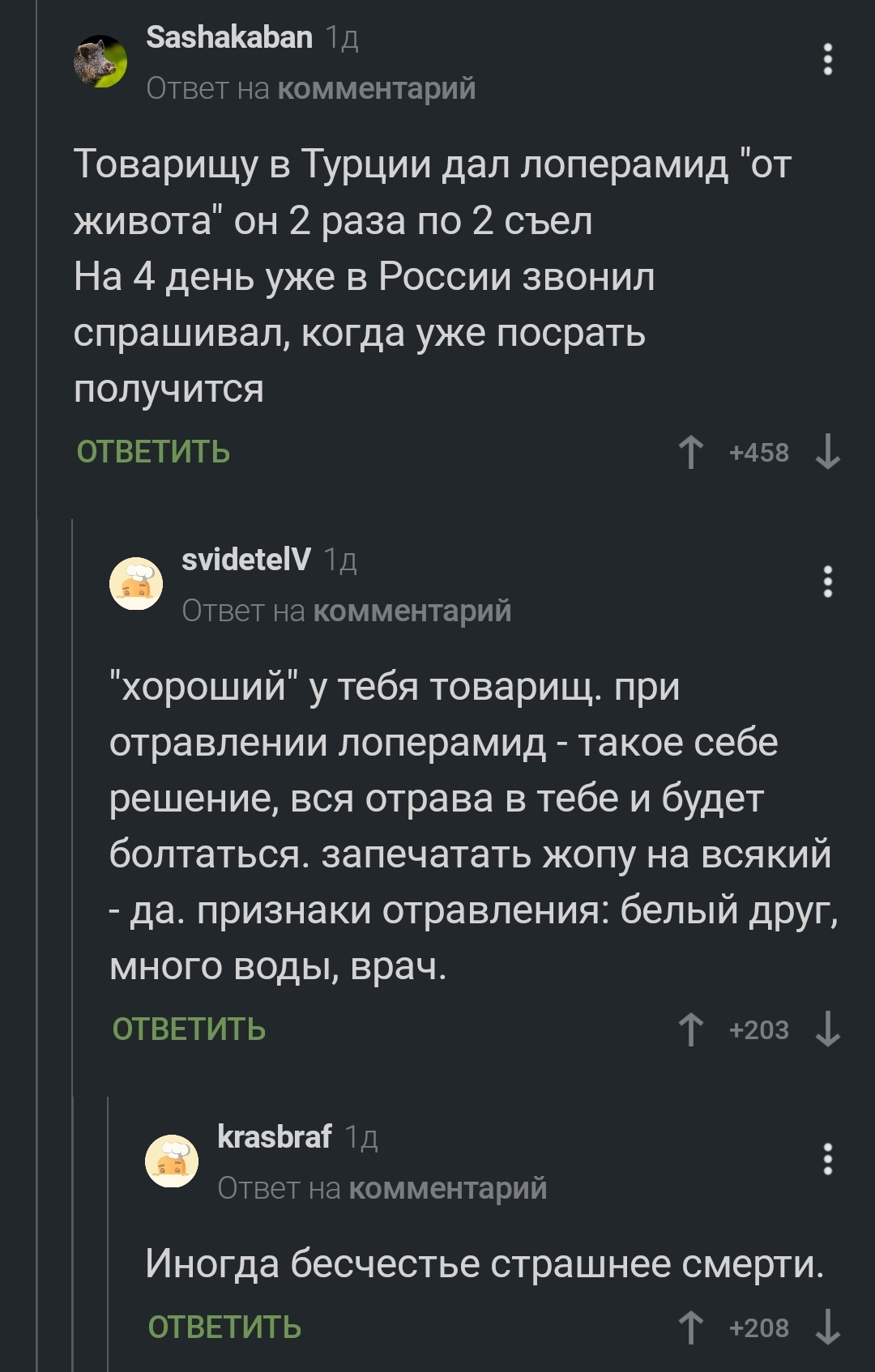
Task: Open Sashakaban's boar avatar
Action: coord(100,61)
